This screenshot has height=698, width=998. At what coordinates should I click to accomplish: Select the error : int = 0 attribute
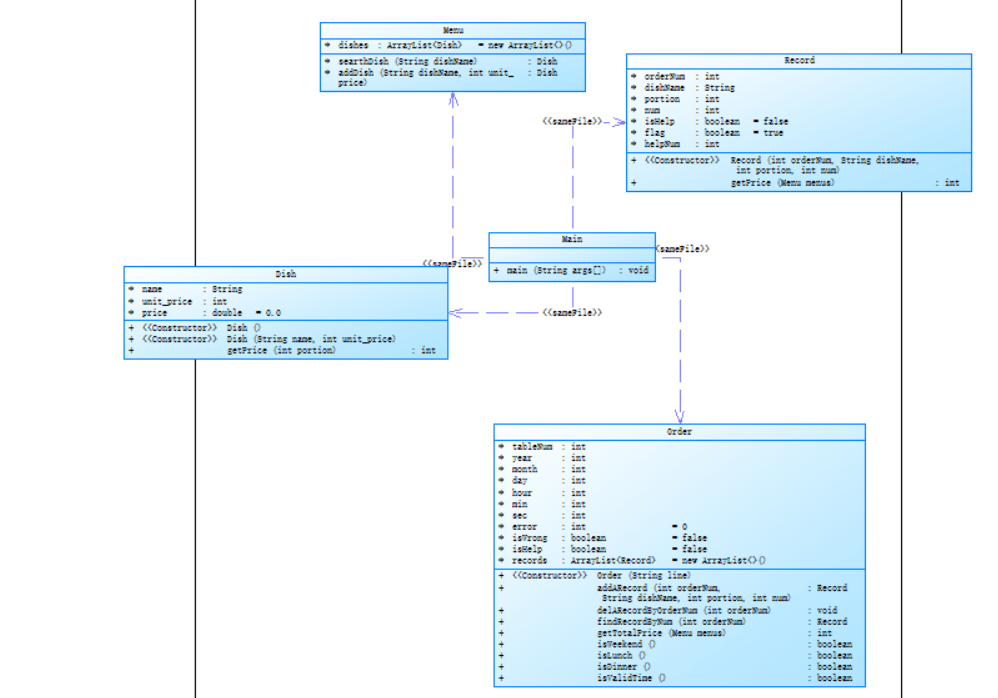tap(593, 527)
